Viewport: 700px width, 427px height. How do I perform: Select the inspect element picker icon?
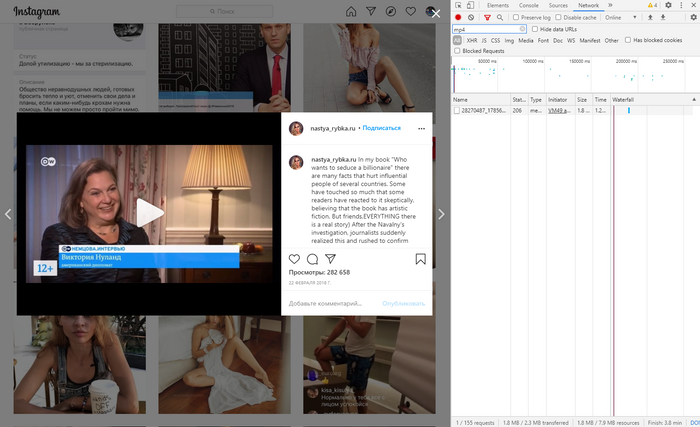(x=458, y=5)
